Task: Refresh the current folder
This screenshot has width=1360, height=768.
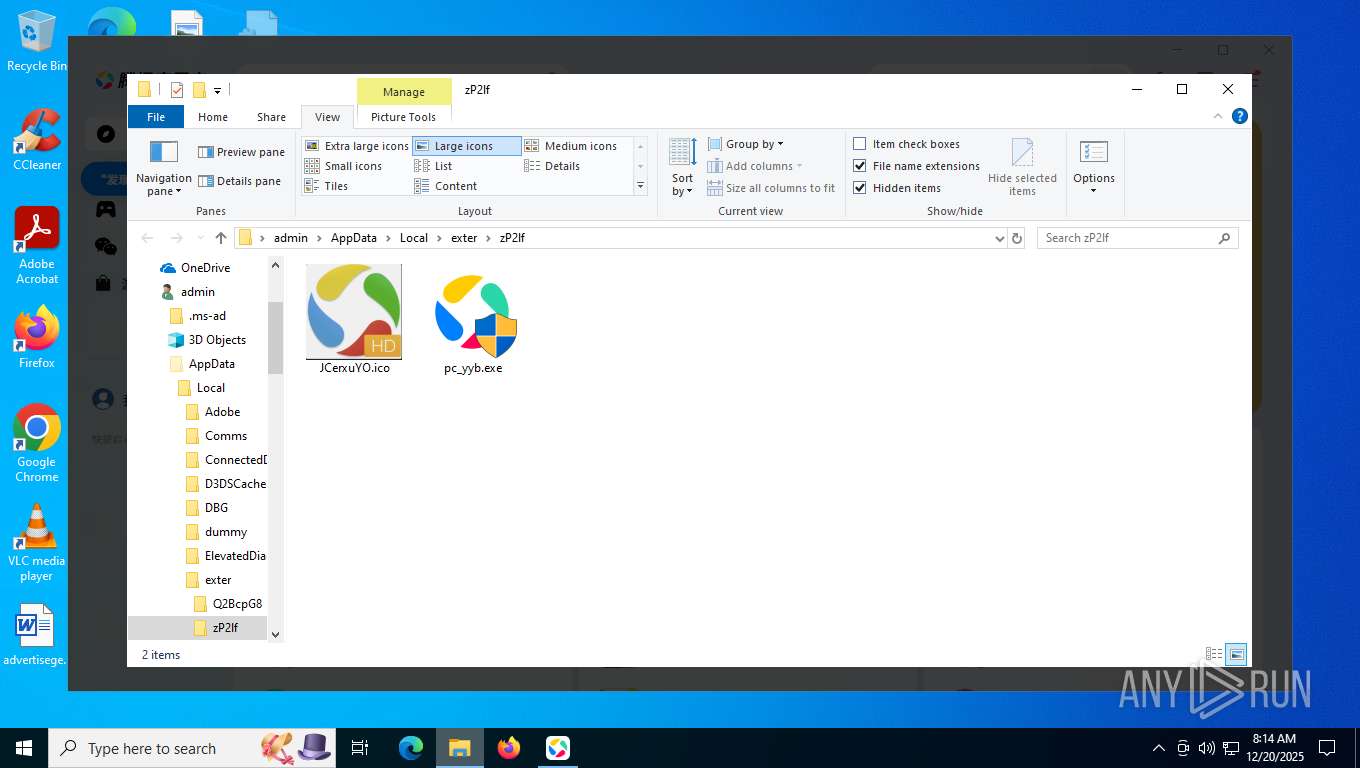Action: pyautogui.click(x=1017, y=238)
